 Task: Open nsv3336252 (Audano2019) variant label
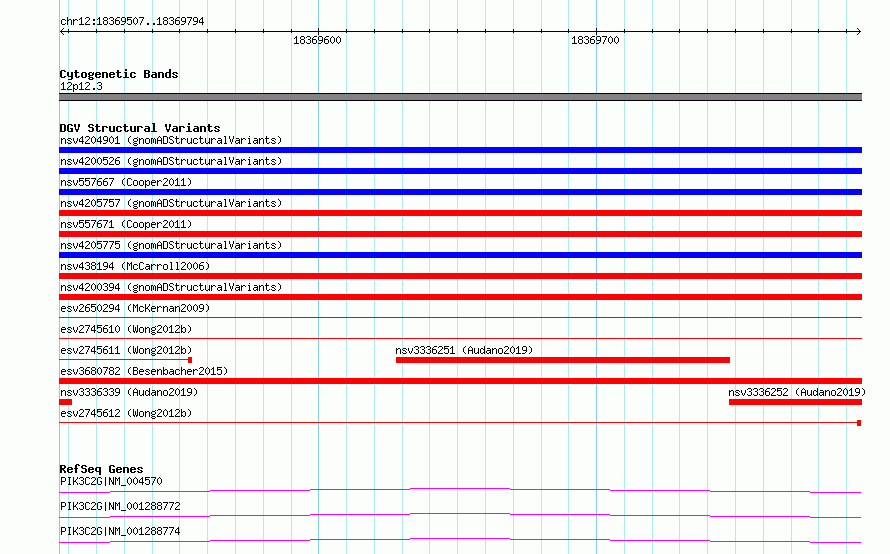coord(797,392)
